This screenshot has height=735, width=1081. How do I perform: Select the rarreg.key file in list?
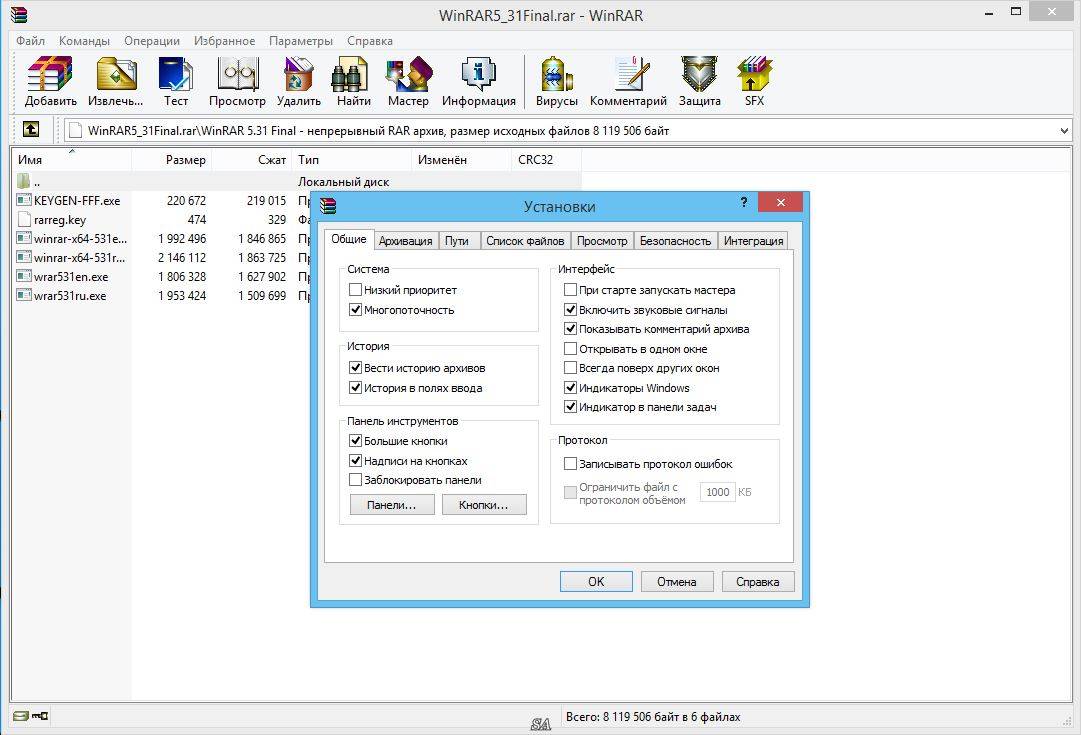[x=60, y=220]
